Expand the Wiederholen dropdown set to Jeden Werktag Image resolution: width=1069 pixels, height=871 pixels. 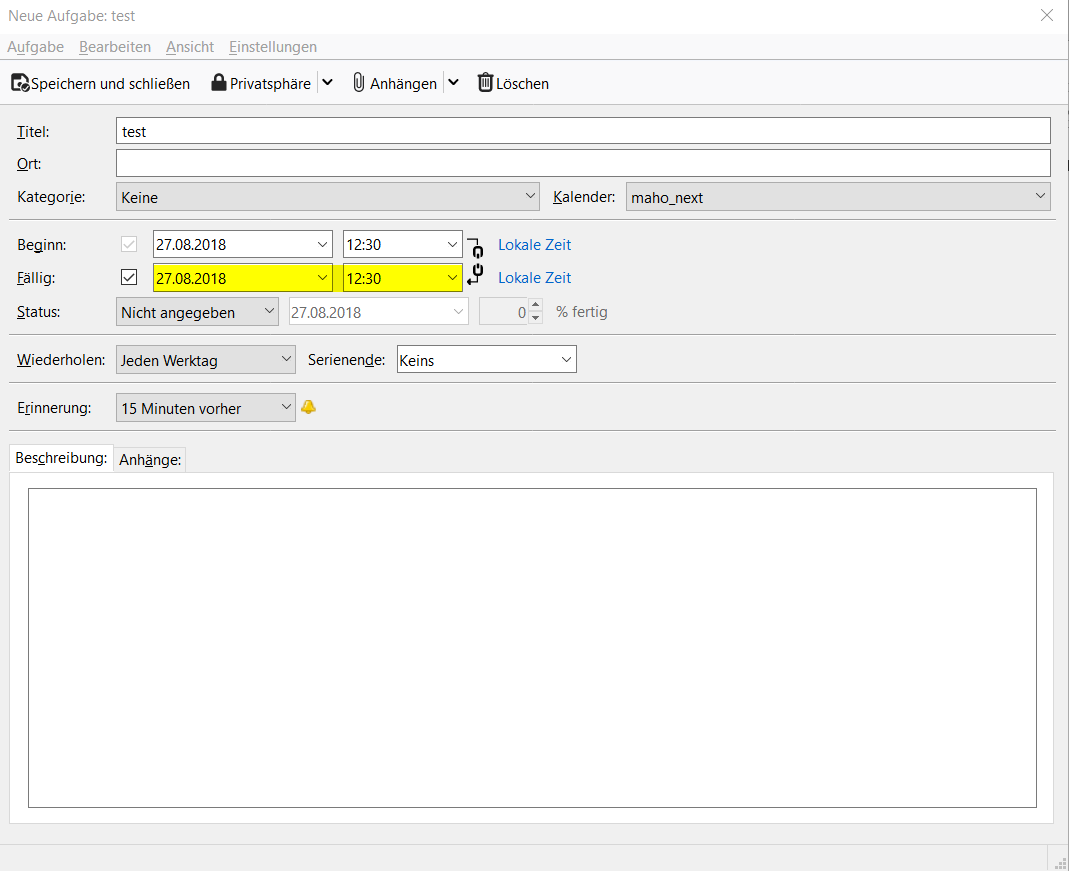point(205,360)
